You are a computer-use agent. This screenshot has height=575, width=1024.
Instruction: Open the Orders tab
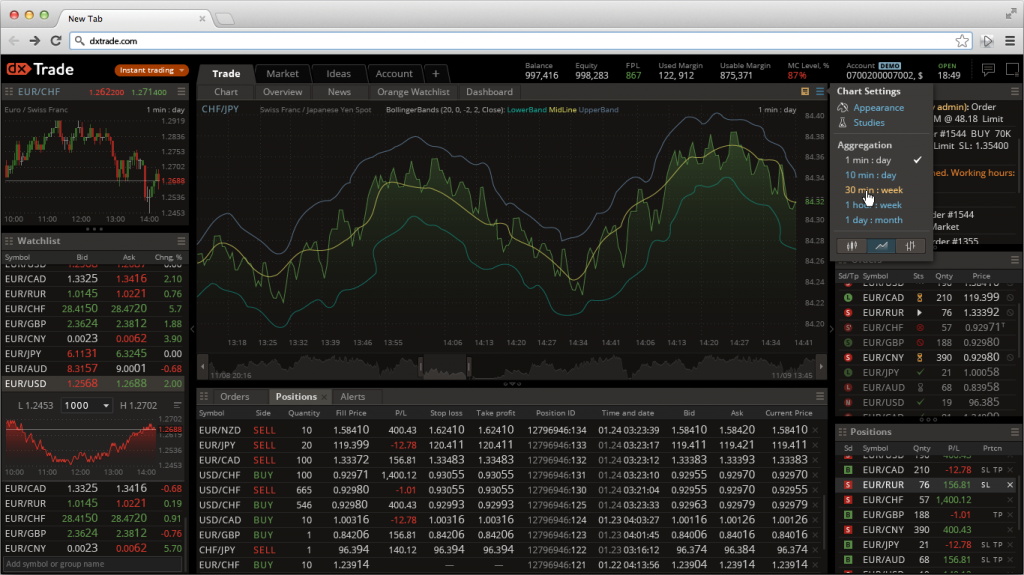pyautogui.click(x=234, y=396)
